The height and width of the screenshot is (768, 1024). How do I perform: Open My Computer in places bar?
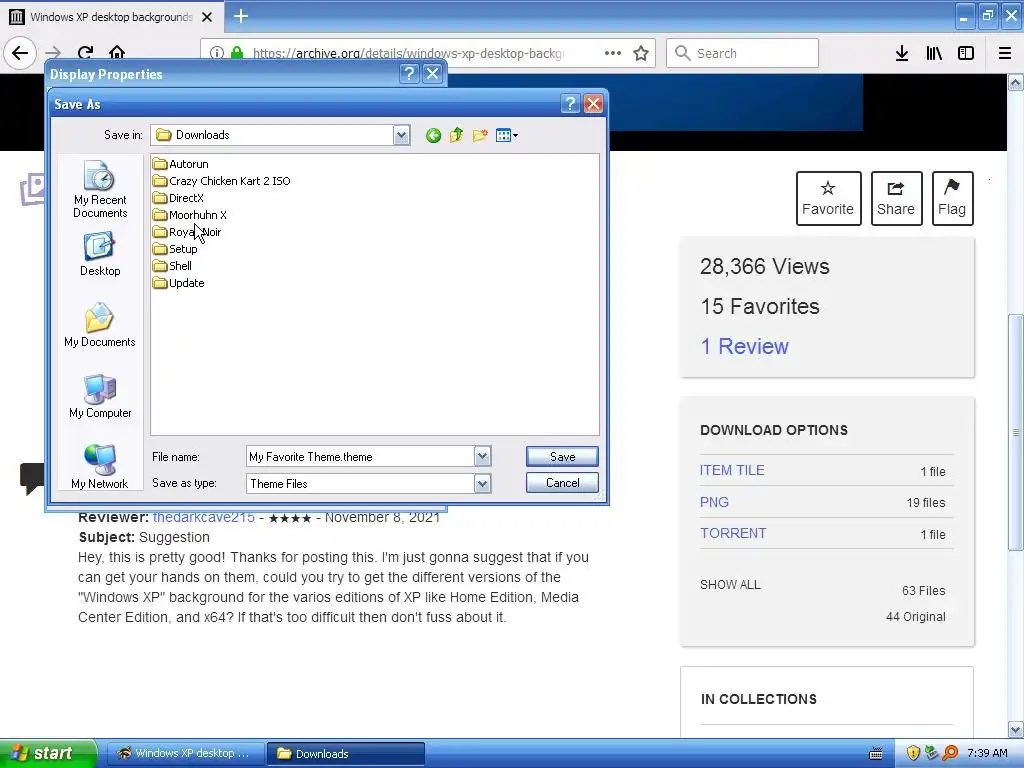point(100,396)
